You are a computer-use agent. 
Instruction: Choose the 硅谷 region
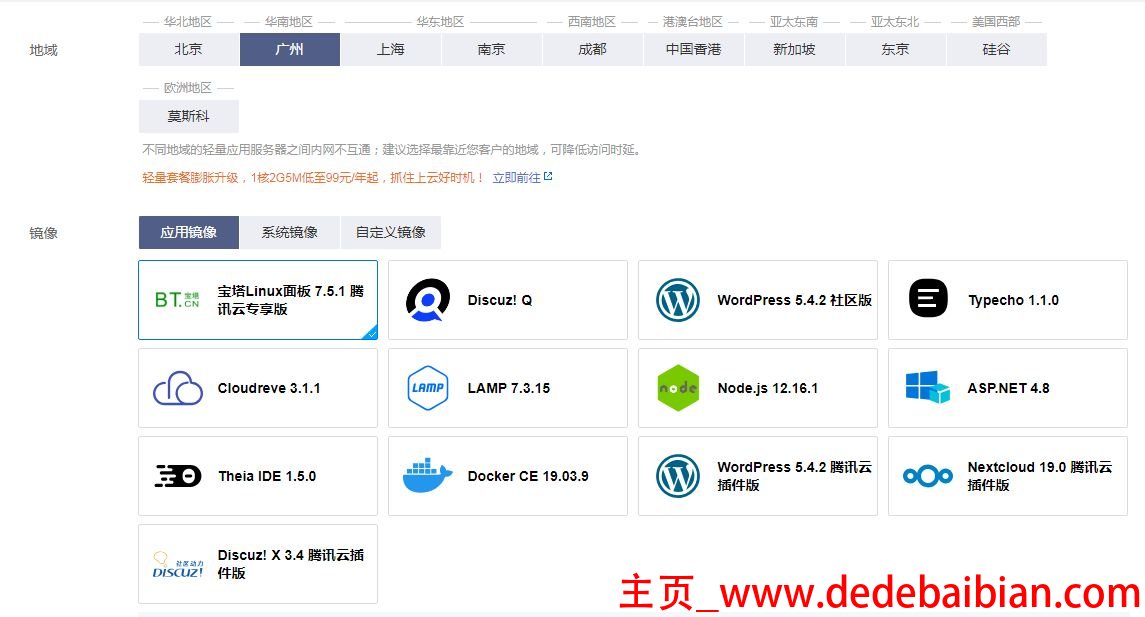[x=996, y=50]
